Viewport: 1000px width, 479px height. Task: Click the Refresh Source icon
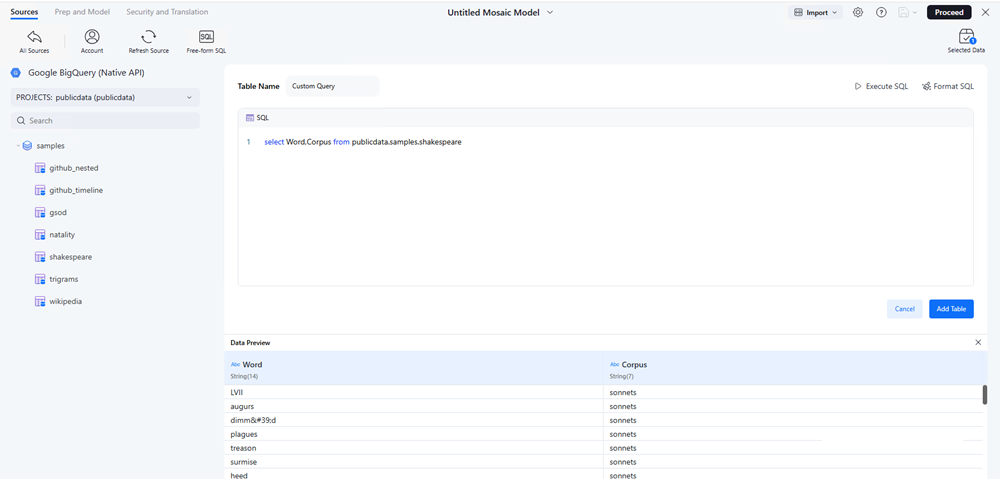pos(148,37)
